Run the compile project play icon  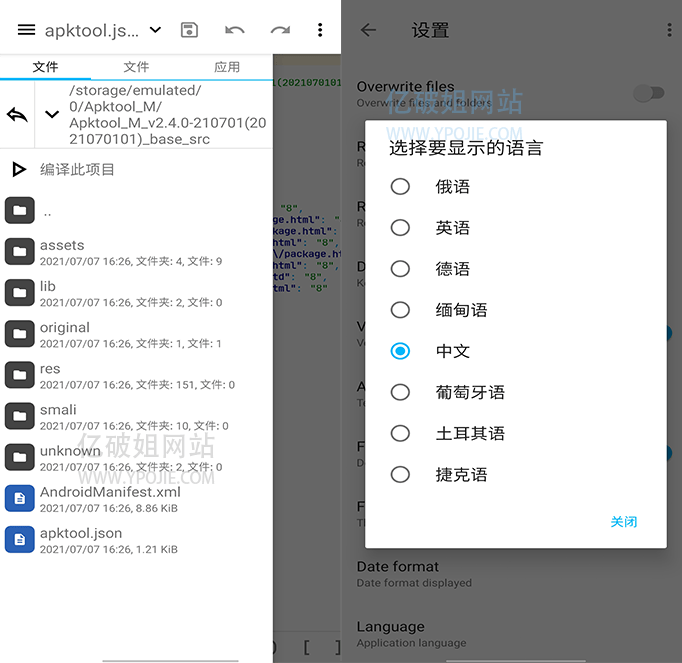click(x=19, y=169)
